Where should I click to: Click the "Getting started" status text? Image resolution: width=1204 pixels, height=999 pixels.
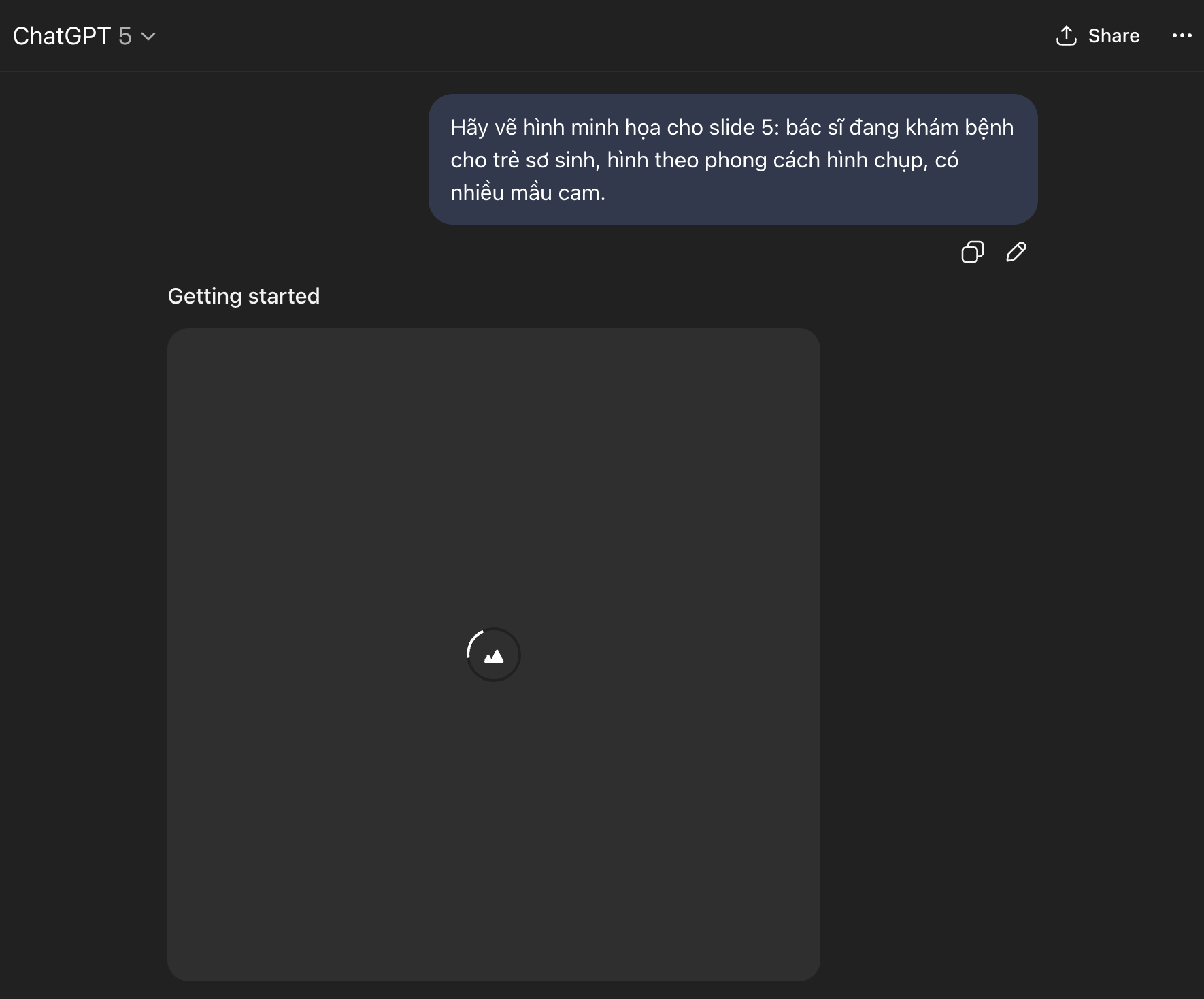click(x=244, y=296)
